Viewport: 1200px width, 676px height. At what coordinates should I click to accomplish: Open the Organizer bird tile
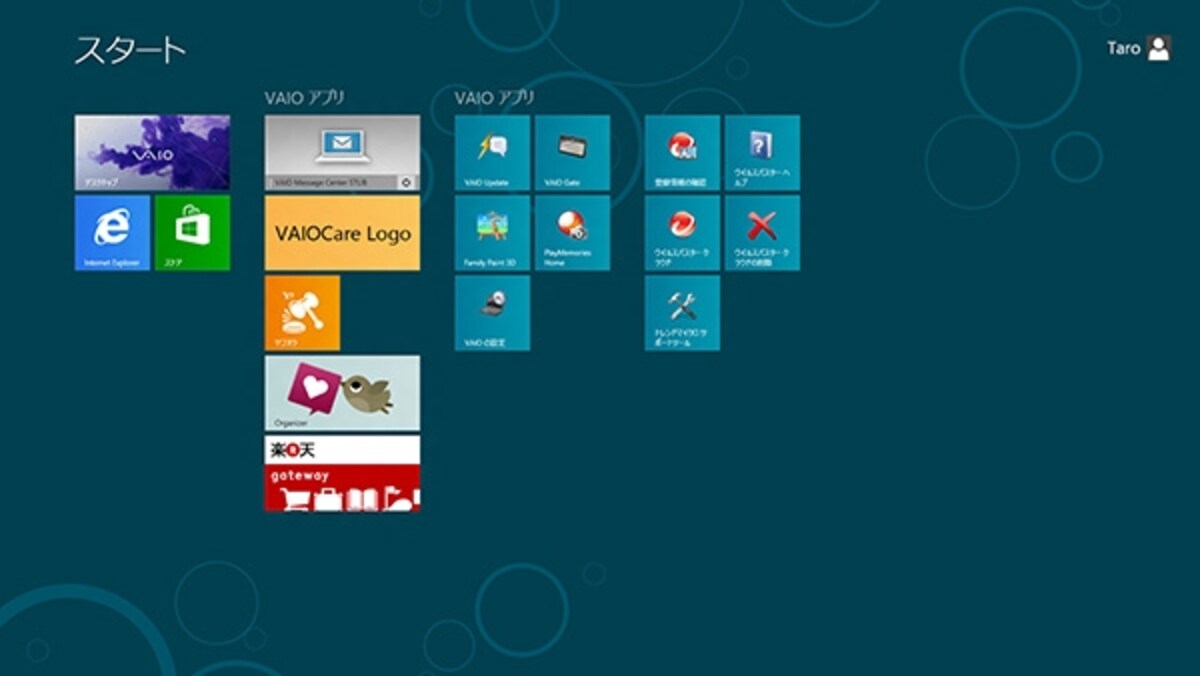pos(342,393)
